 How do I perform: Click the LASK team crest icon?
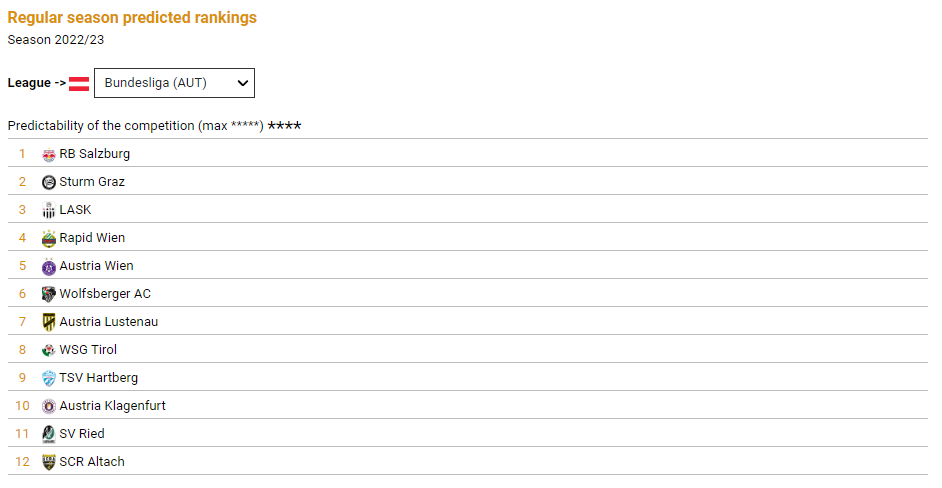tap(49, 210)
